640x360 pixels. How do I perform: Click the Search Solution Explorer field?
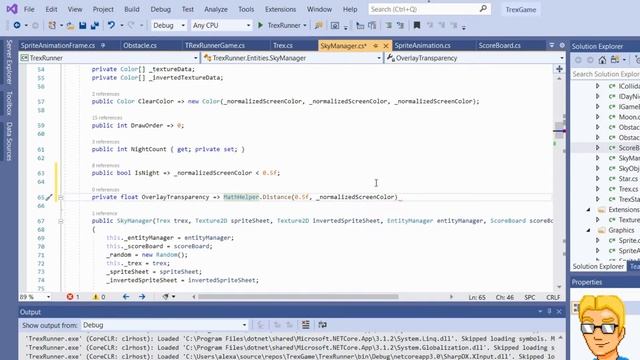(x=605, y=74)
